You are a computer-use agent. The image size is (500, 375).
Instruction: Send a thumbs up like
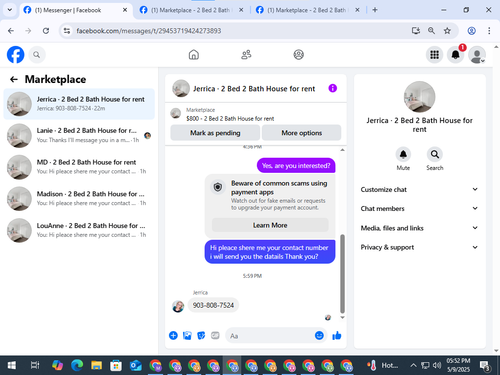tap(337, 335)
